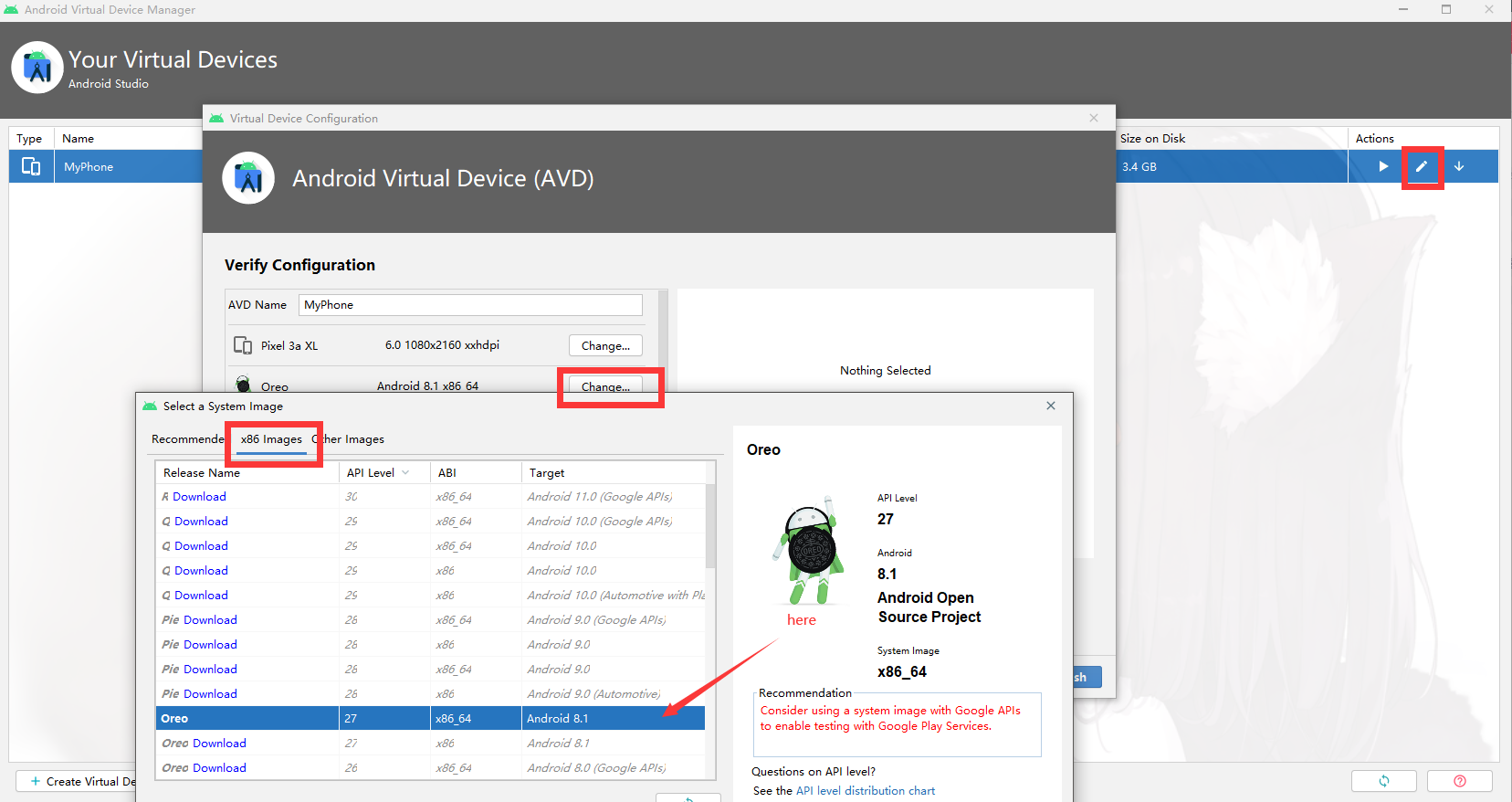Launch MyPhone with the play icon

click(1383, 166)
